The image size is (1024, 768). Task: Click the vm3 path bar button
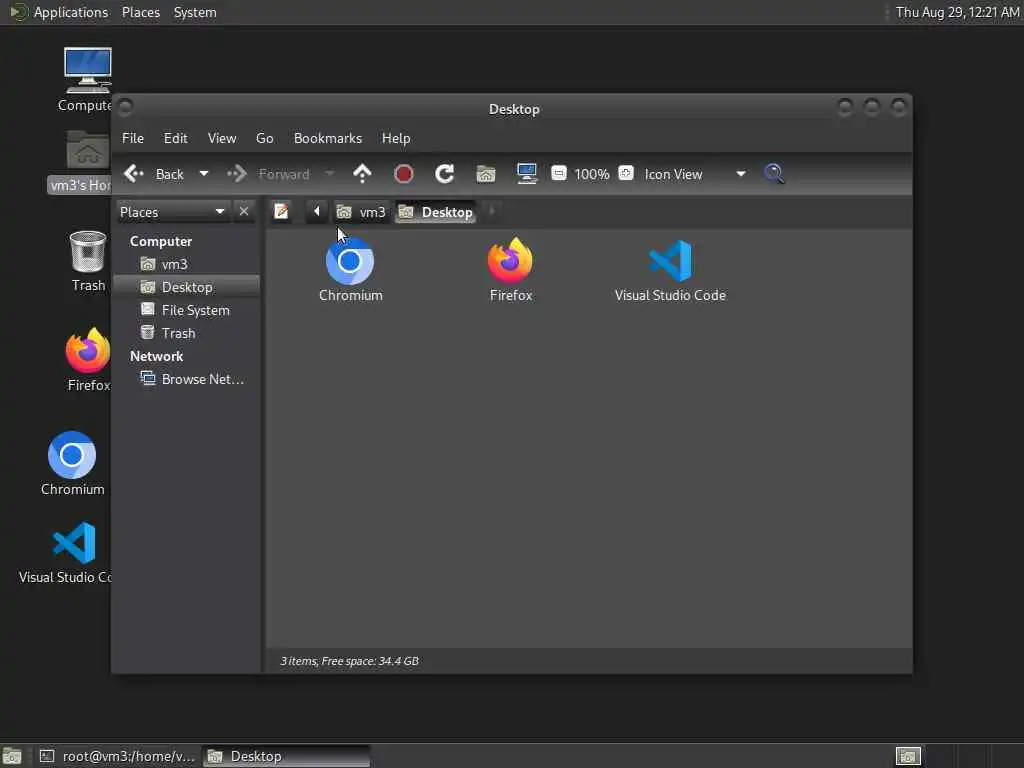pos(362,212)
